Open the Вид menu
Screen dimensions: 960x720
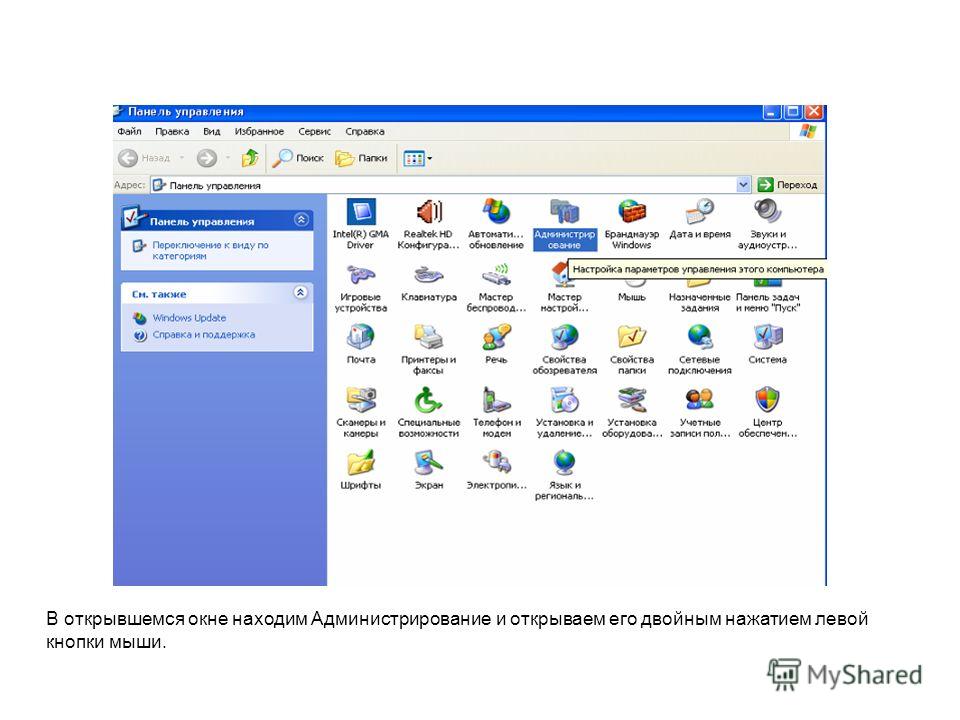(212, 131)
